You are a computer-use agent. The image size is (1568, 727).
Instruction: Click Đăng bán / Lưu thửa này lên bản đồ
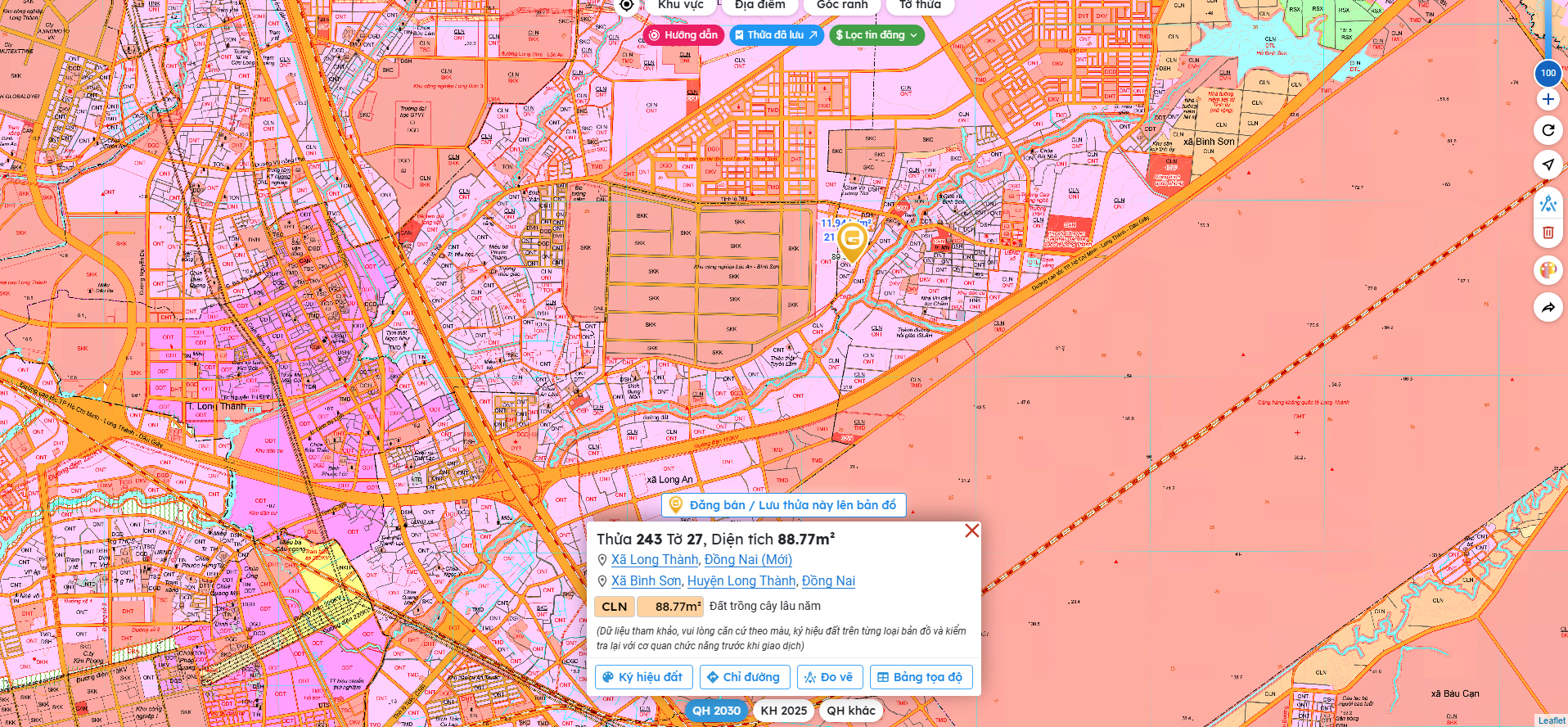[x=783, y=505]
